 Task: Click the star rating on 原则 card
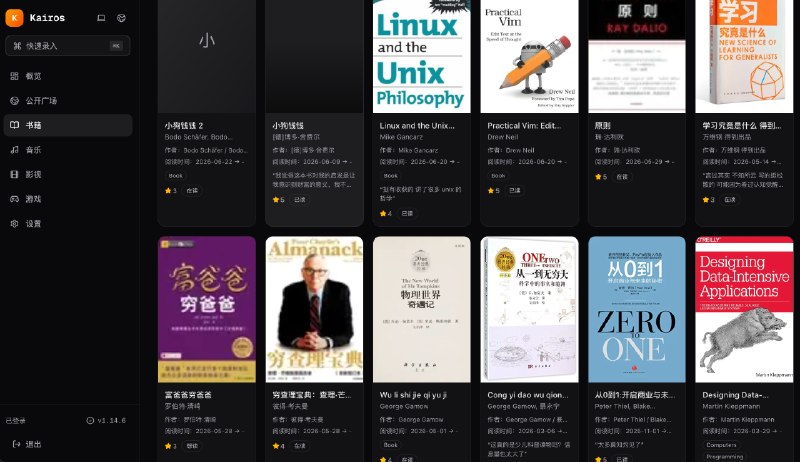pyautogui.click(x=601, y=177)
